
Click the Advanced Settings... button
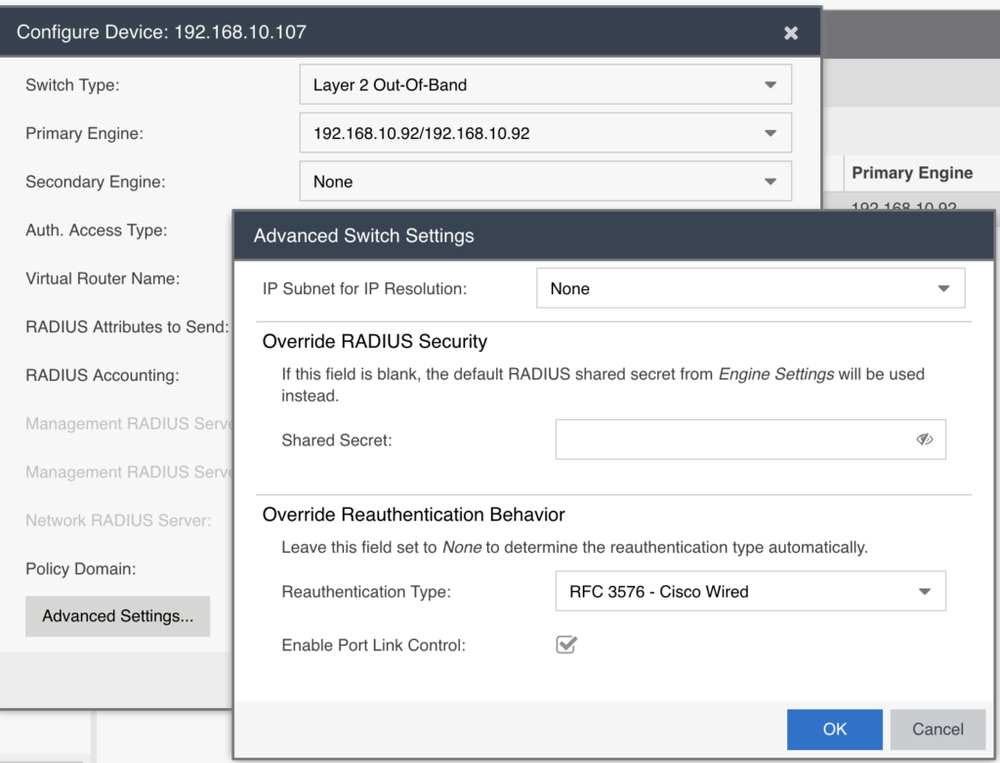[x=117, y=616]
